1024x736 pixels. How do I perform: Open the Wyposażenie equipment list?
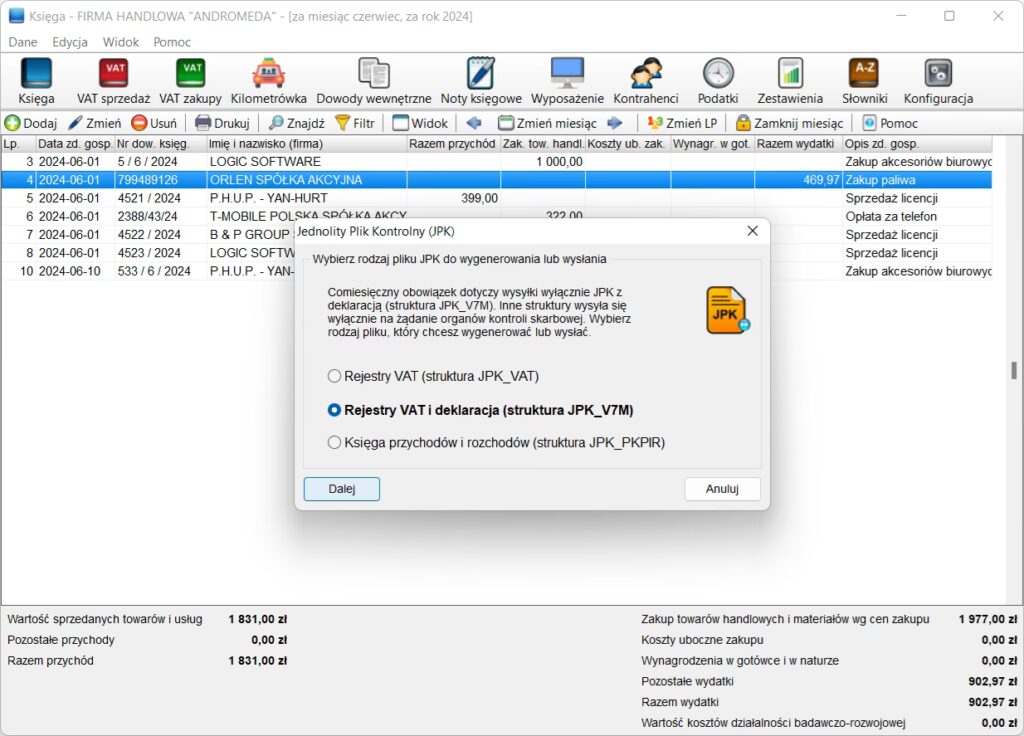(567, 81)
